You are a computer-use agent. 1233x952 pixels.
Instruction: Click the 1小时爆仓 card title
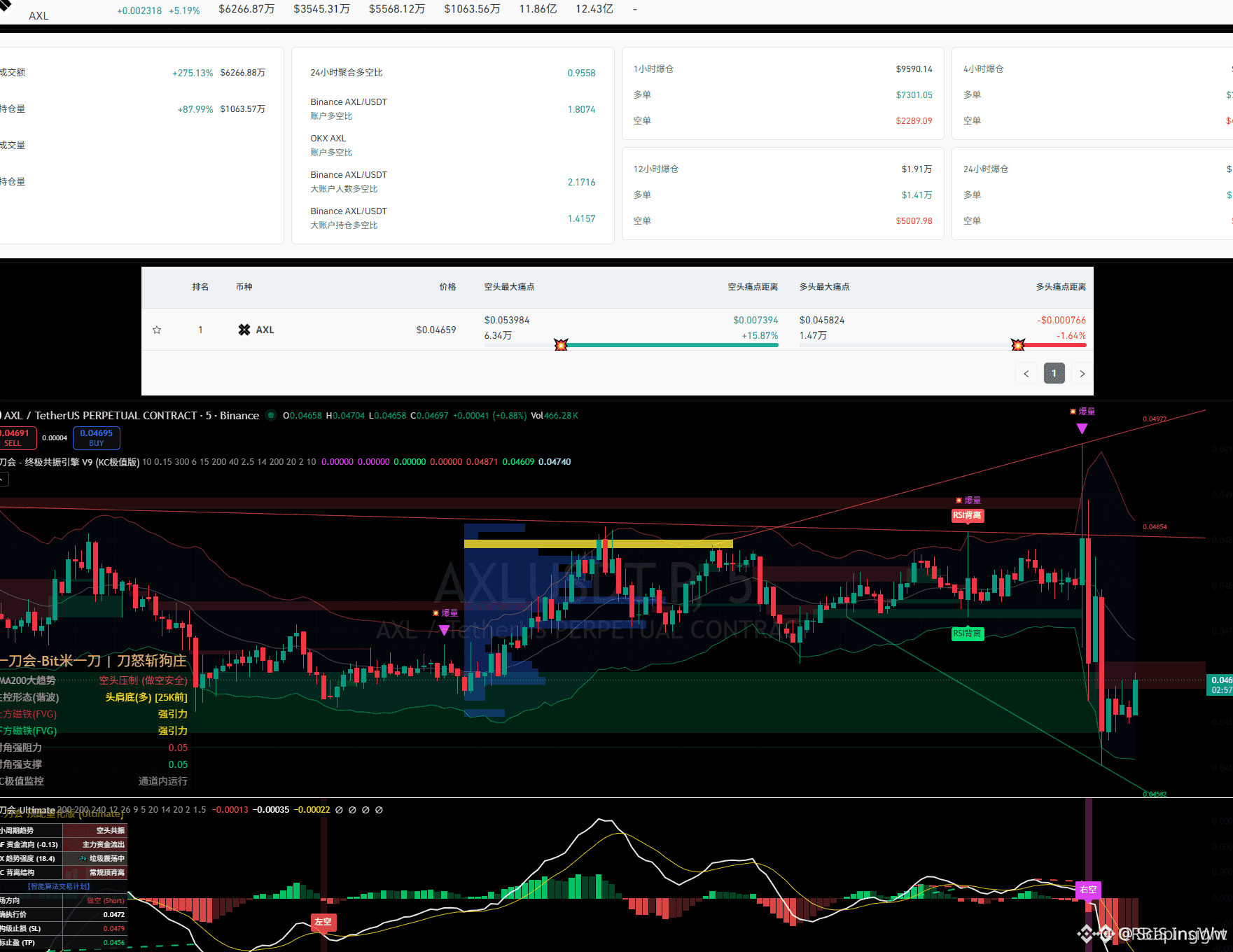coord(653,69)
